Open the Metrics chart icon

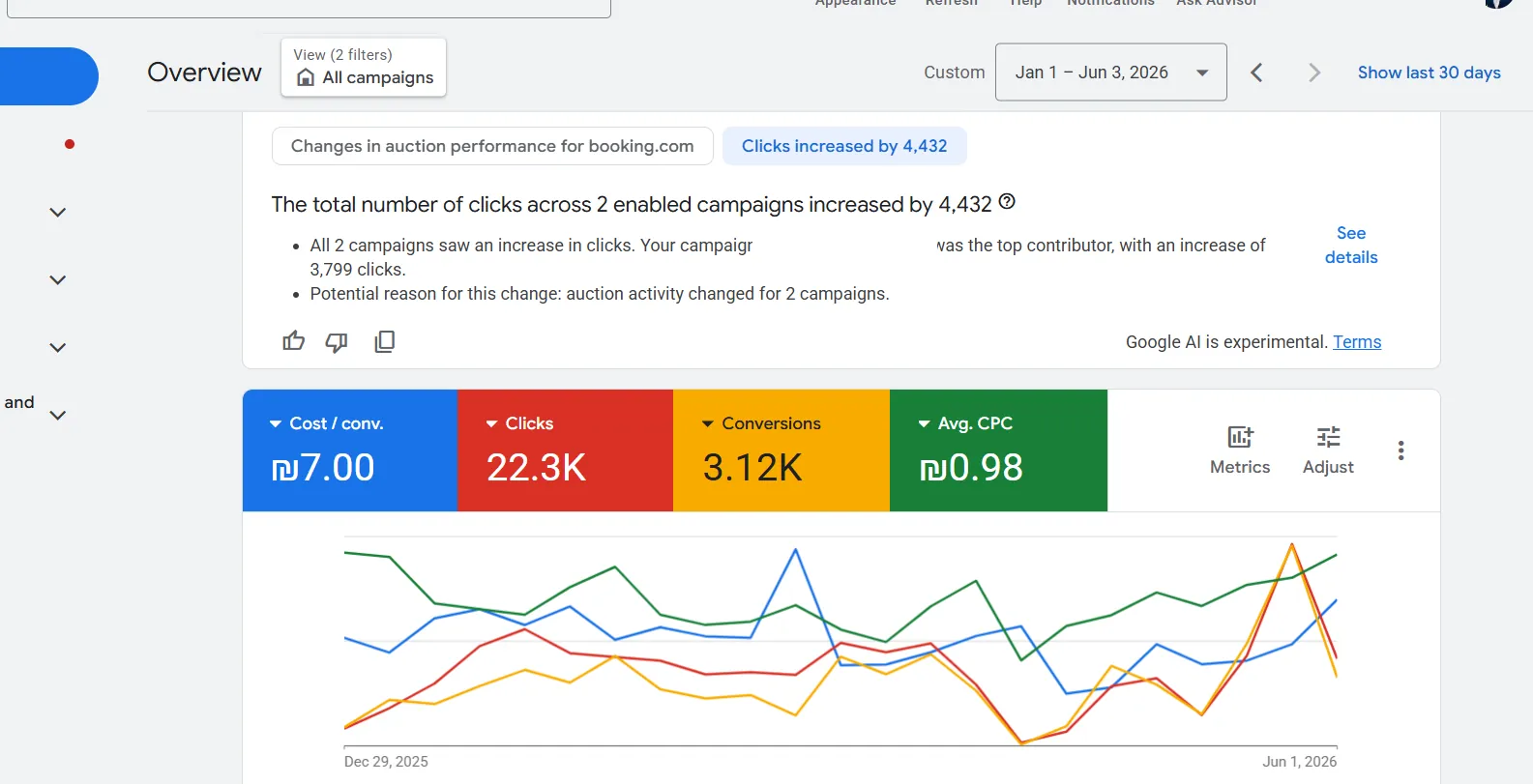[x=1240, y=437]
